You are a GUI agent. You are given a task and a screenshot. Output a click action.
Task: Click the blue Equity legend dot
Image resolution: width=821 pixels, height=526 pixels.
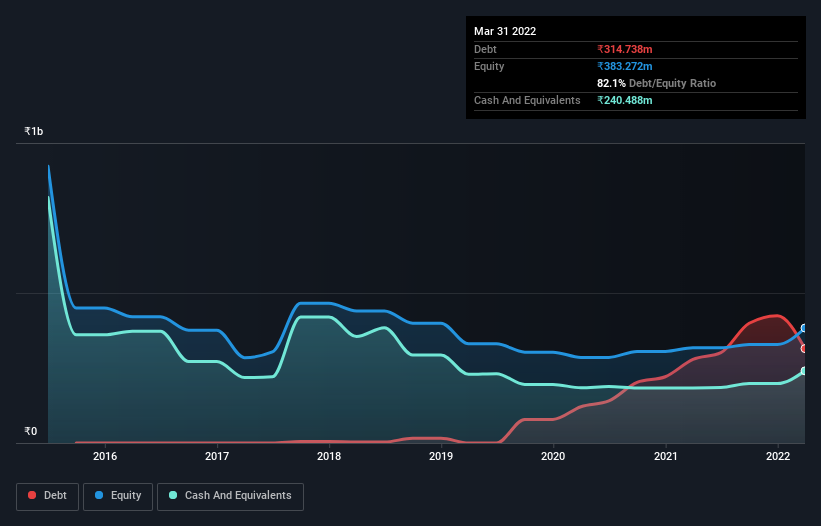[x=99, y=495]
